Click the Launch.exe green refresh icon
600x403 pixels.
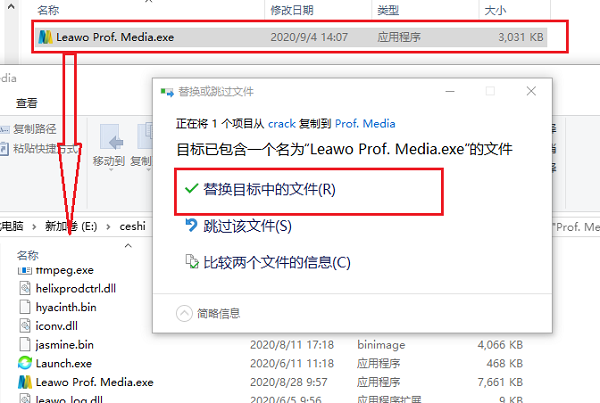point(25,363)
